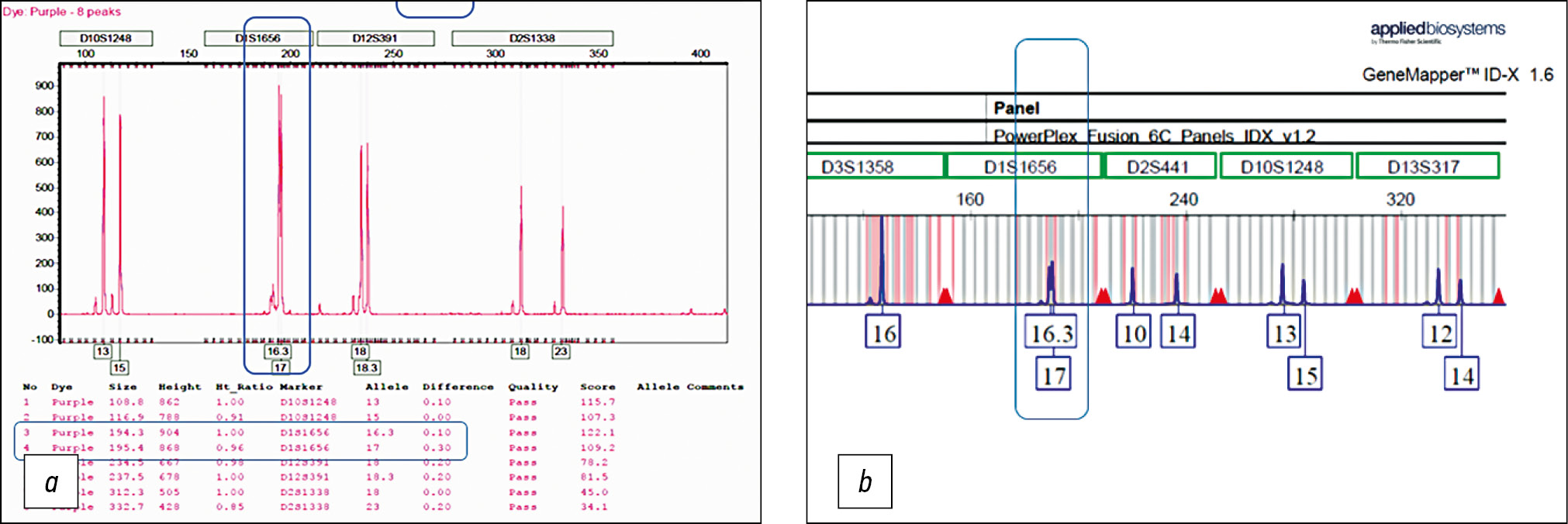Click the Applied Biosystems logo
The image size is (1568, 524).
tap(1437, 30)
